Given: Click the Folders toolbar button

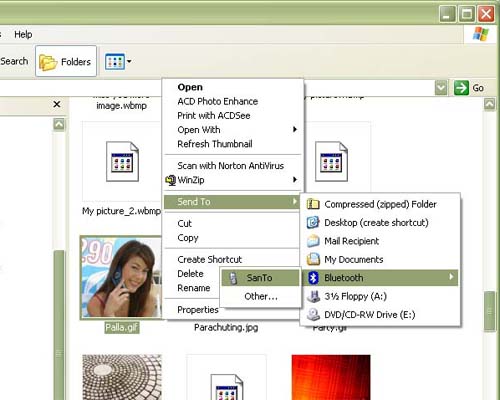Looking at the screenshot, I should coord(66,61).
